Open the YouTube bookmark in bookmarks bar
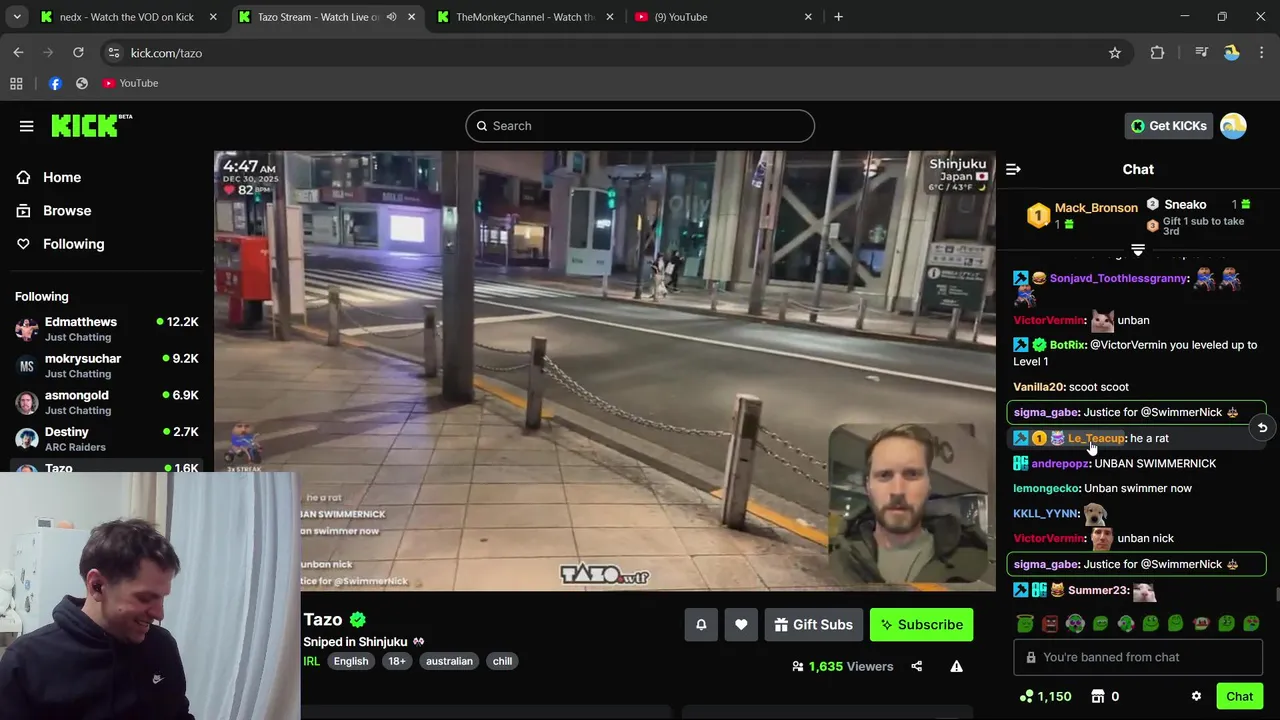The height and width of the screenshot is (720, 1280). pos(130,83)
